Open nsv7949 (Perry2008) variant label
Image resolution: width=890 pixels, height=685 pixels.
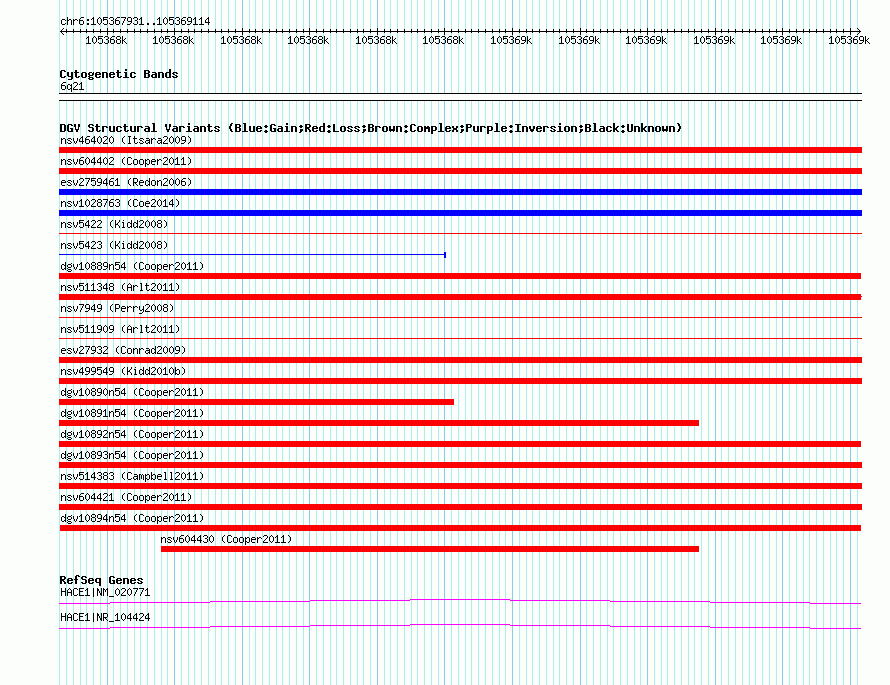pyautogui.click(x=117, y=308)
